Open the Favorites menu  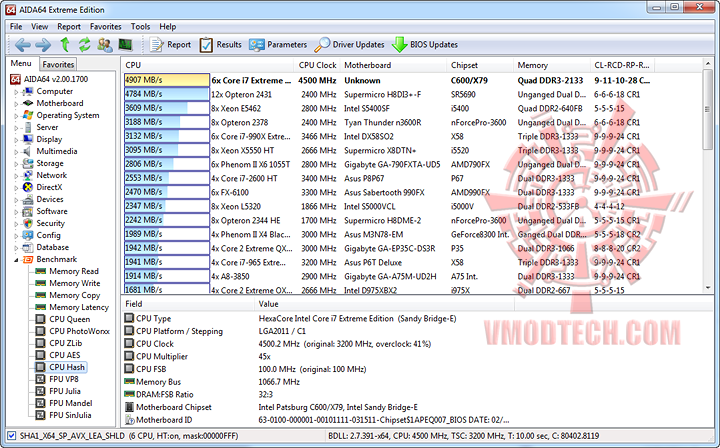[106, 27]
